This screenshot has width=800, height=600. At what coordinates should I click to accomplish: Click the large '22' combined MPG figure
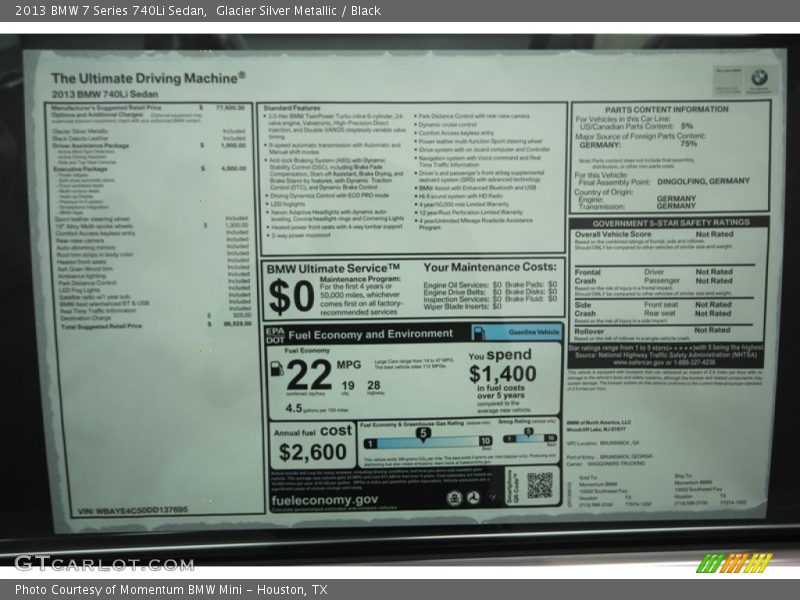(x=309, y=375)
